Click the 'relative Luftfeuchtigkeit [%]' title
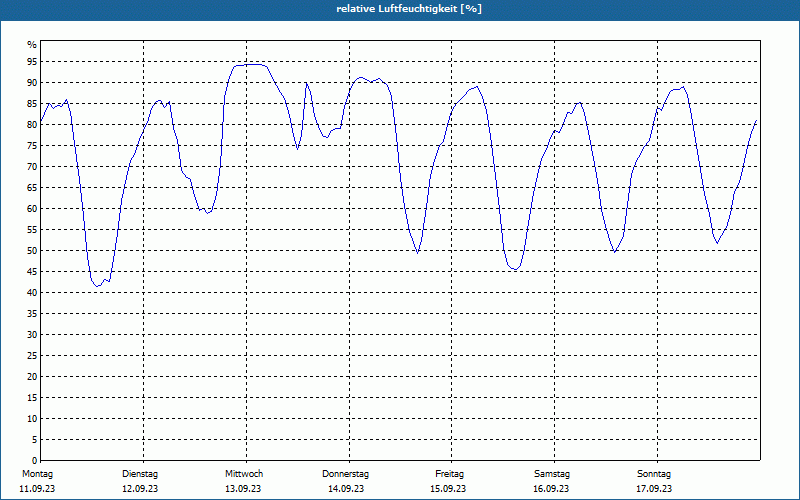800x500 pixels. tap(409, 9)
